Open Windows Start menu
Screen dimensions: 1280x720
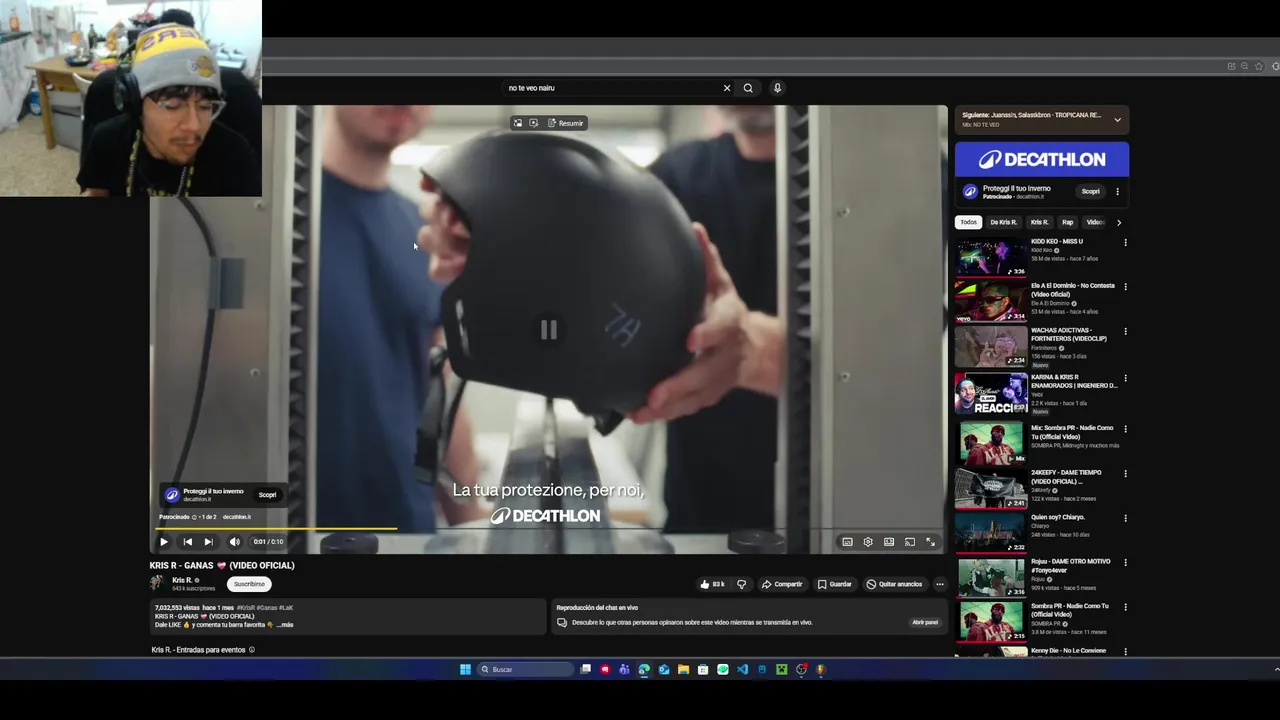coord(465,669)
